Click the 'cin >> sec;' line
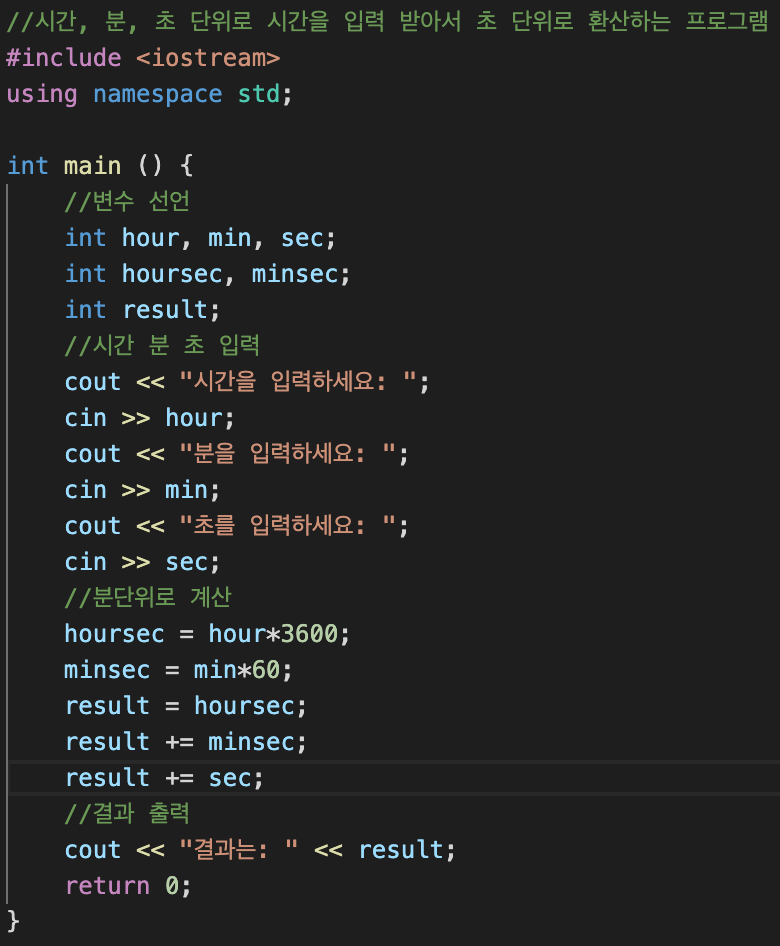This screenshot has height=946, width=780. [142, 562]
